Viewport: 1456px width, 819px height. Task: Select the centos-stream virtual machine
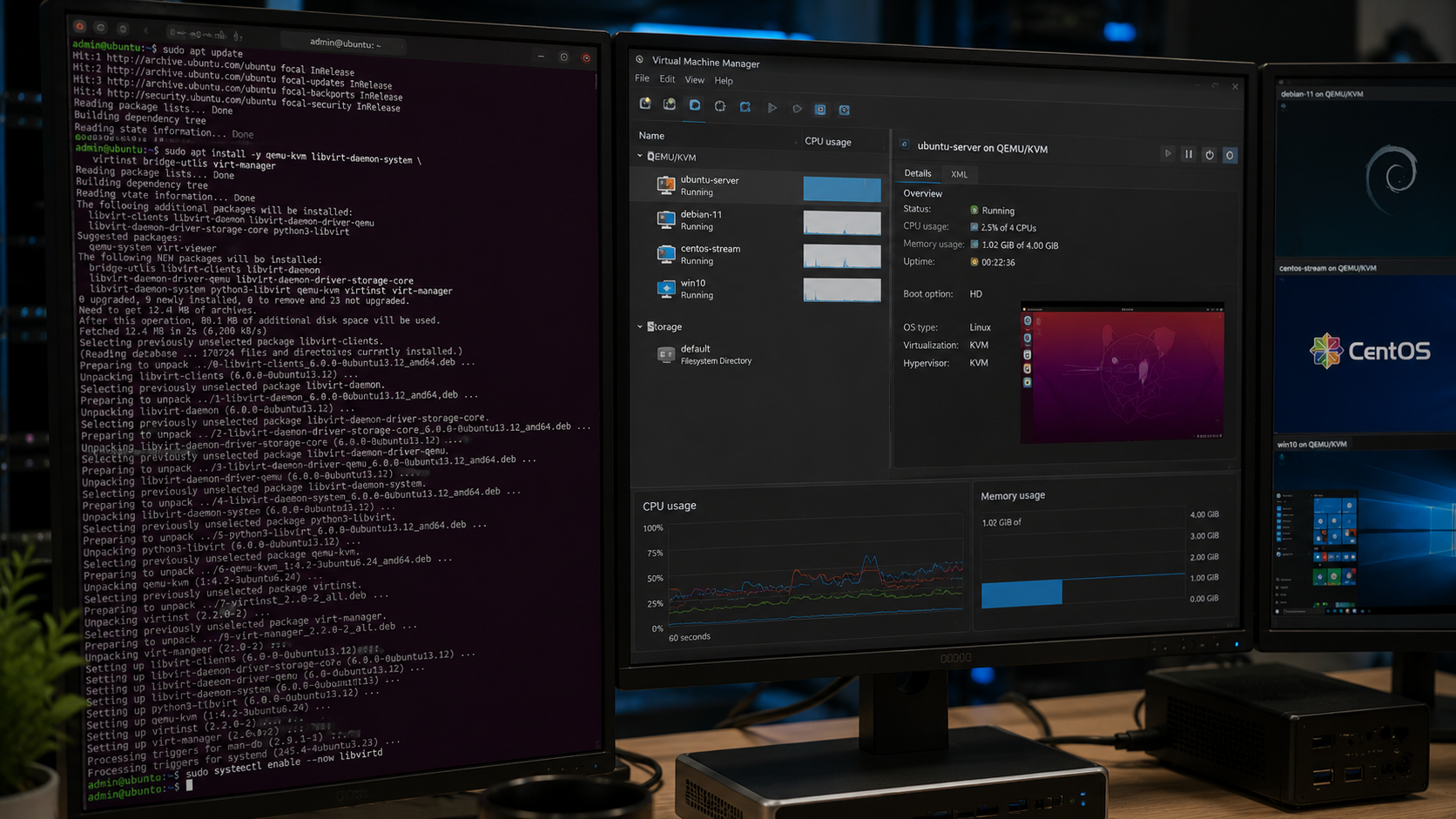(758, 254)
